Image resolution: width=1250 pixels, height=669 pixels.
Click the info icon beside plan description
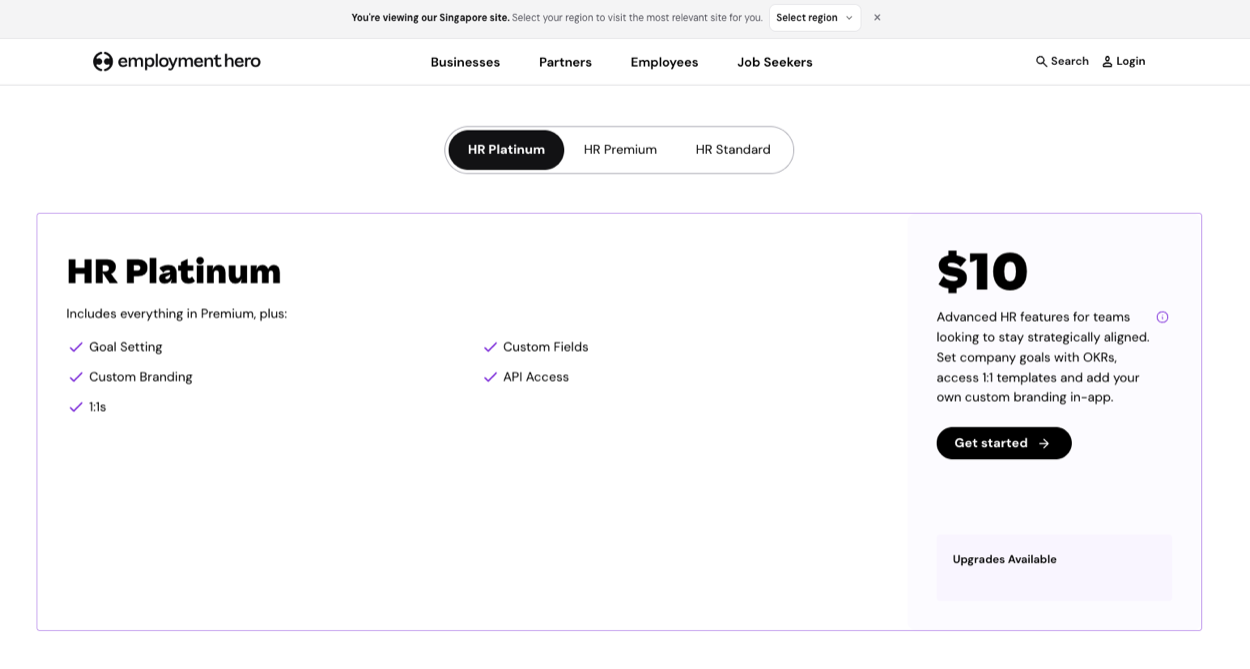pyautogui.click(x=1162, y=317)
